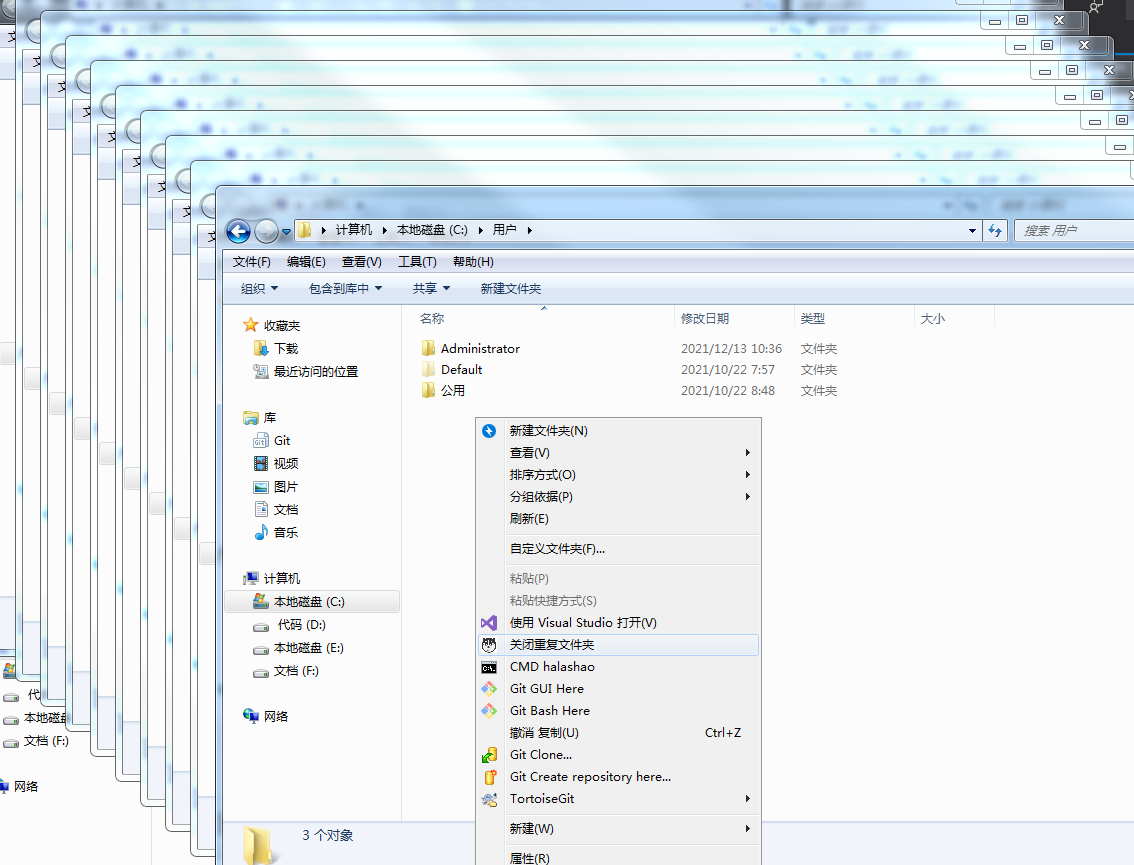The image size is (1134, 865).
Task: Open the 音乐 library icon
Action: (260, 532)
